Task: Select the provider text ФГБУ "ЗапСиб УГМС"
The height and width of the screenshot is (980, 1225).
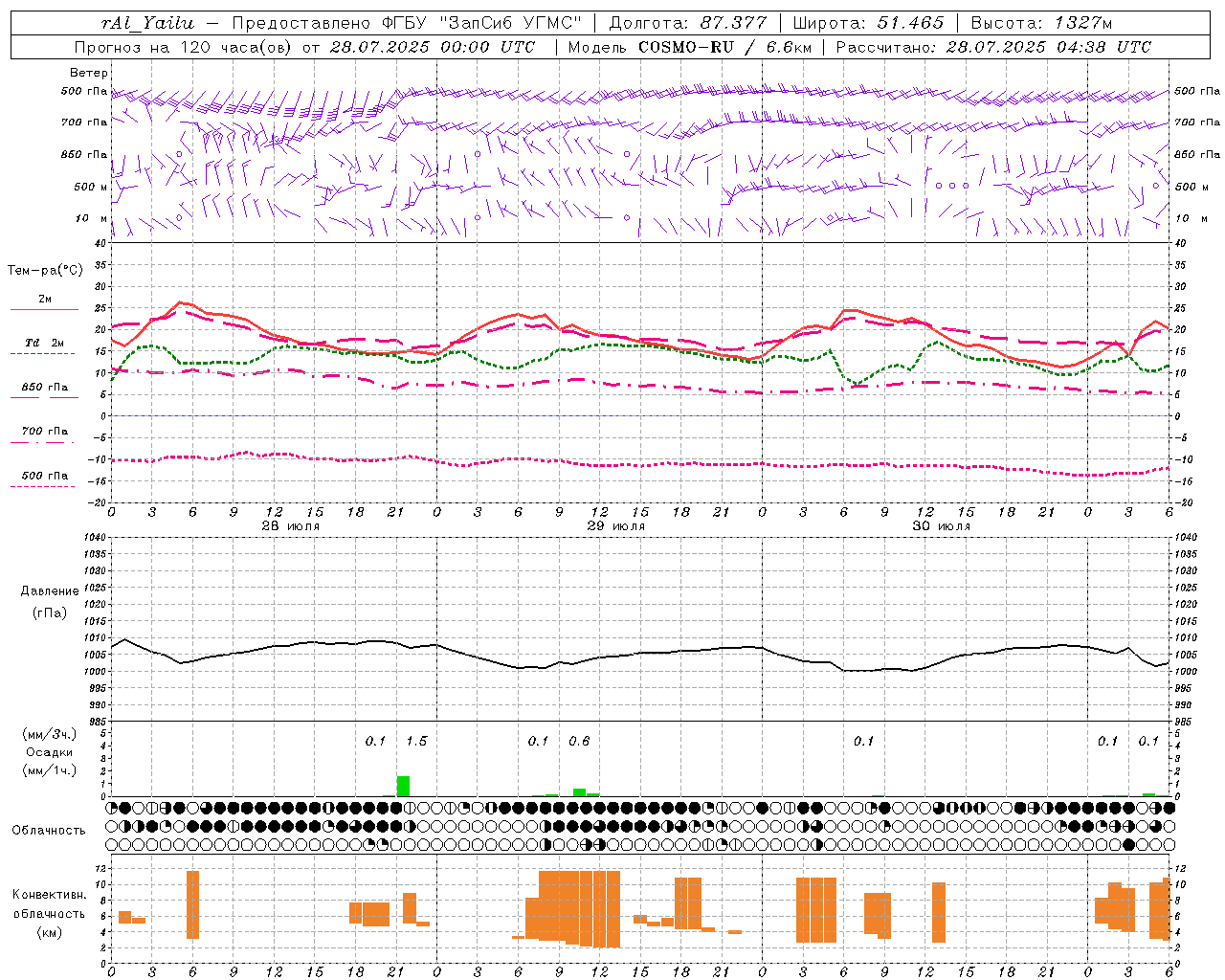Action: coord(480,23)
